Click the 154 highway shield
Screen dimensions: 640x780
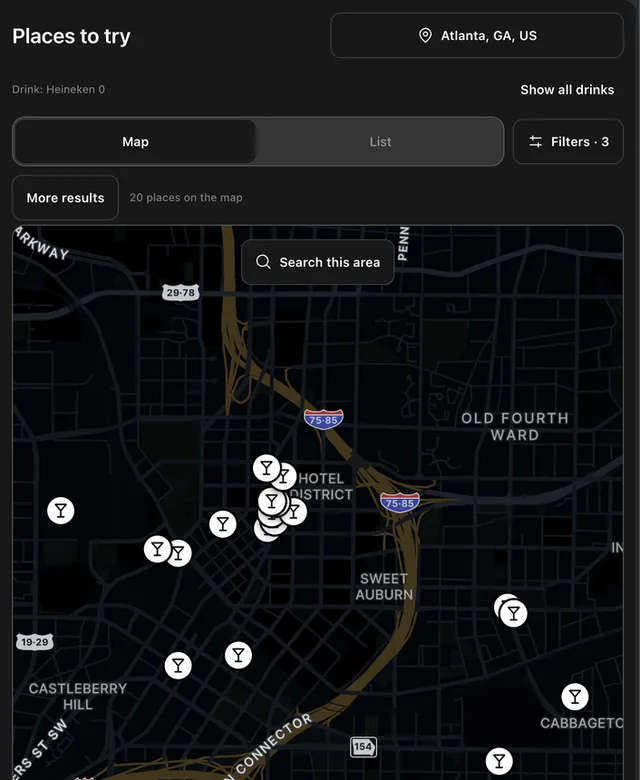(363, 747)
